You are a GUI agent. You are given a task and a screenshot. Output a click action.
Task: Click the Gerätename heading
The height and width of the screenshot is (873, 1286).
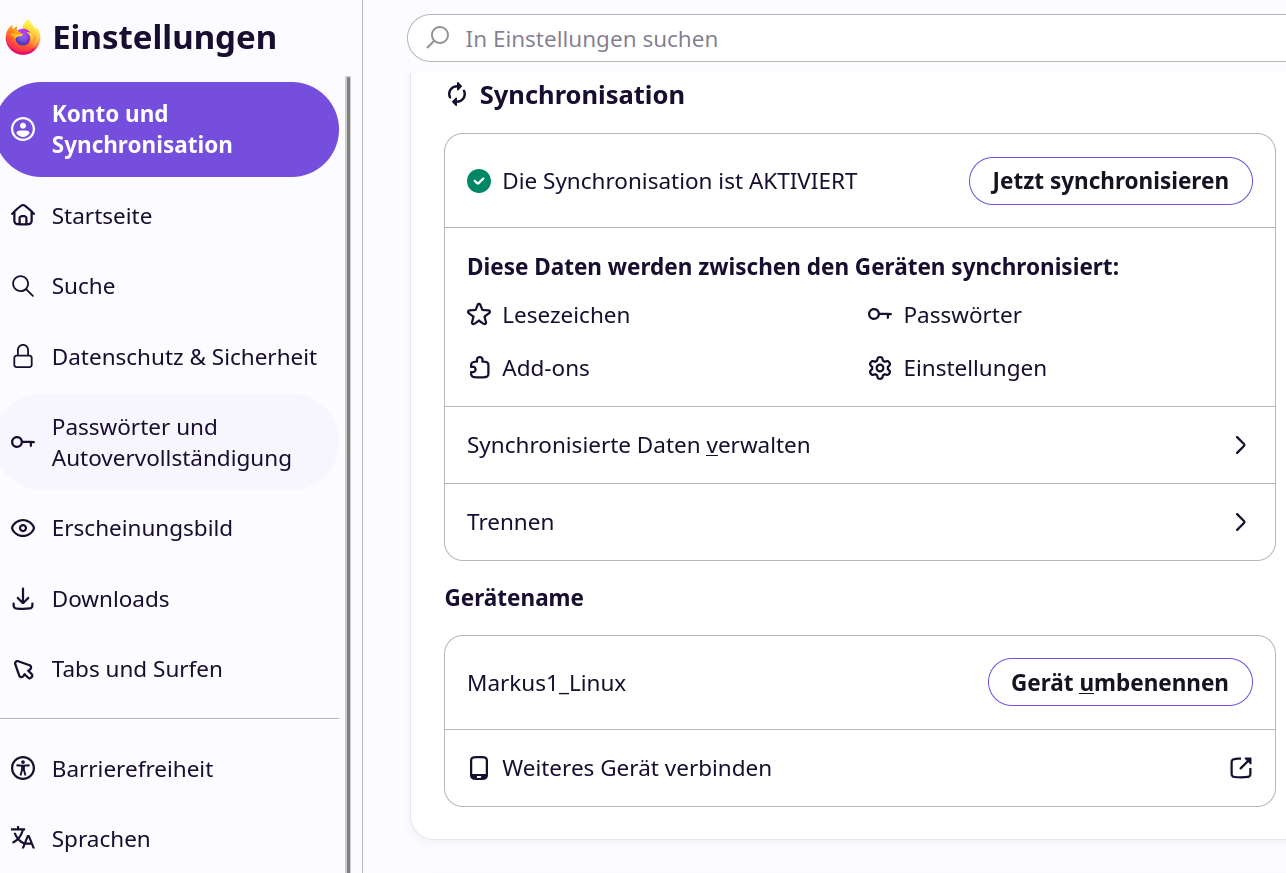[x=514, y=598]
